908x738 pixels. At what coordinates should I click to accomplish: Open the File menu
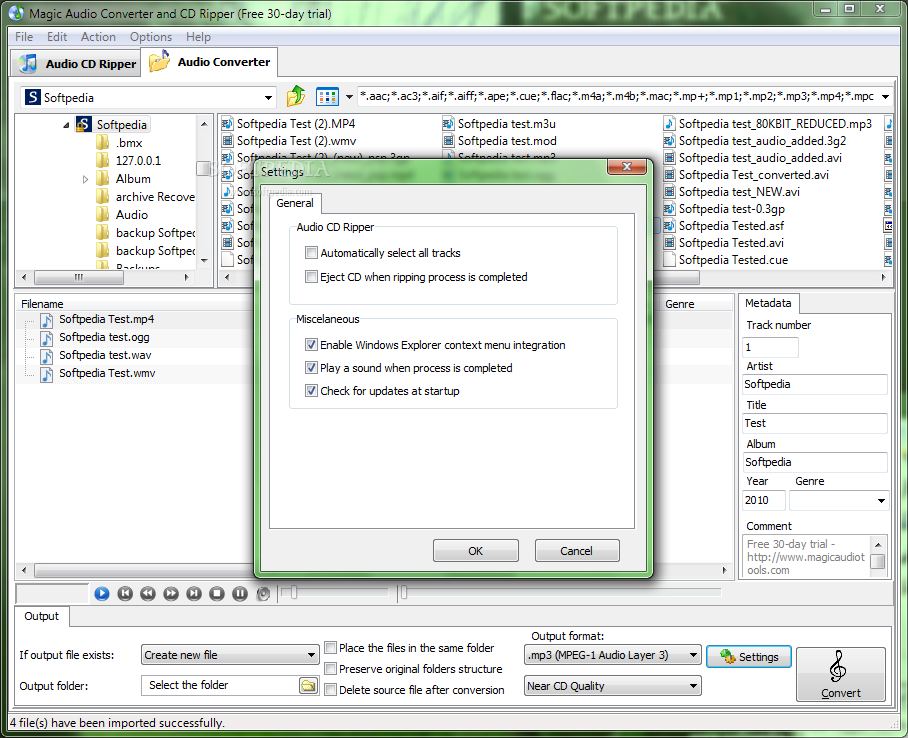(x=24, y=37)
